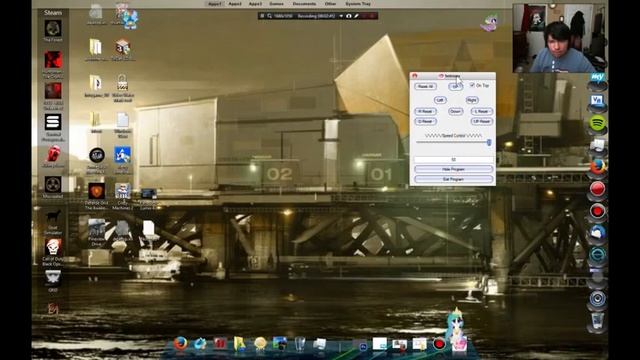Click the L Reset button
The height and width of the screenshot is (360, 640).
tap(482, 111)
